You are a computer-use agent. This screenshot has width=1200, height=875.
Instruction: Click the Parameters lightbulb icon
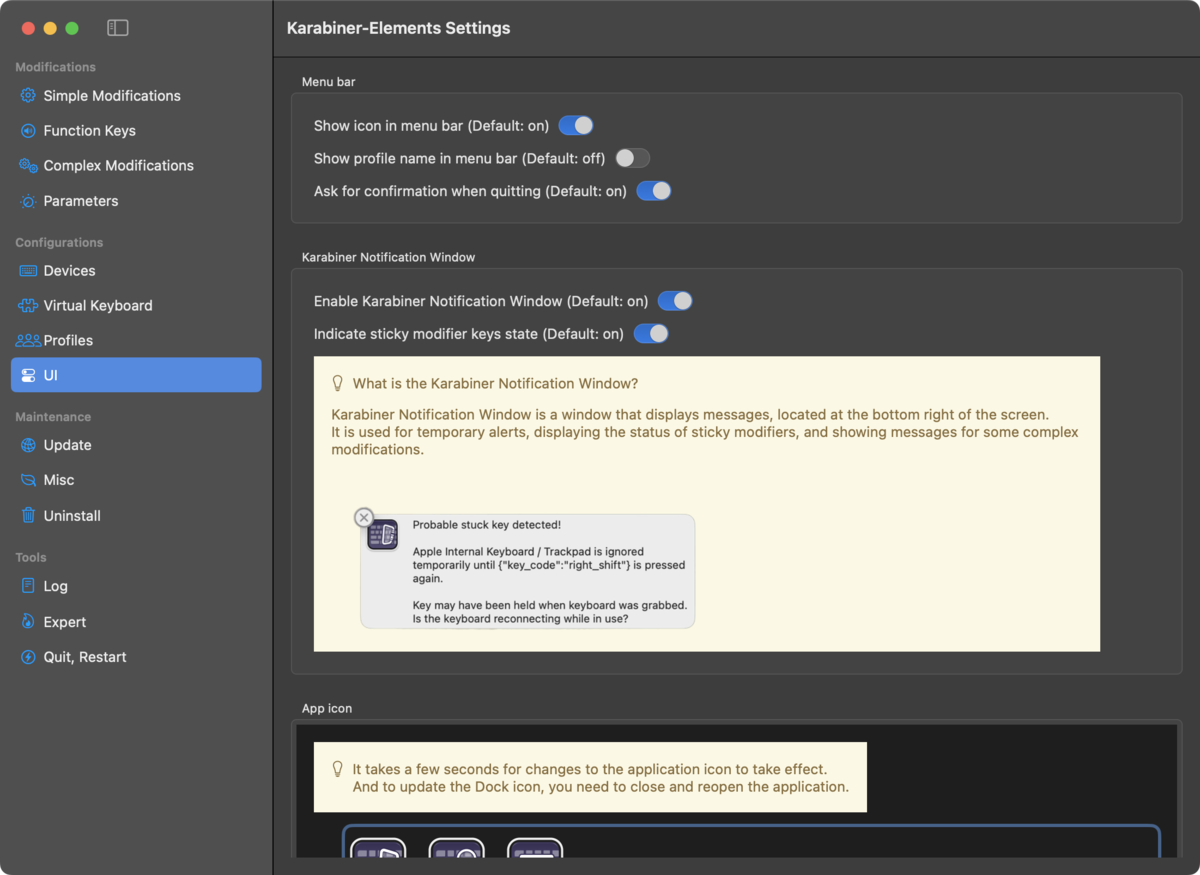coord(28,201)
